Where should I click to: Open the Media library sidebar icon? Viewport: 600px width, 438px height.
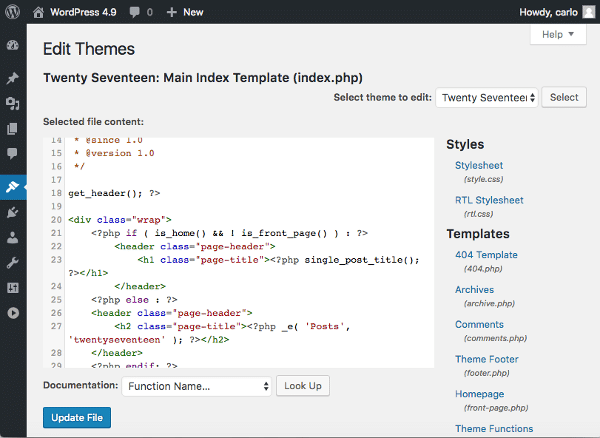coord(13,103)
